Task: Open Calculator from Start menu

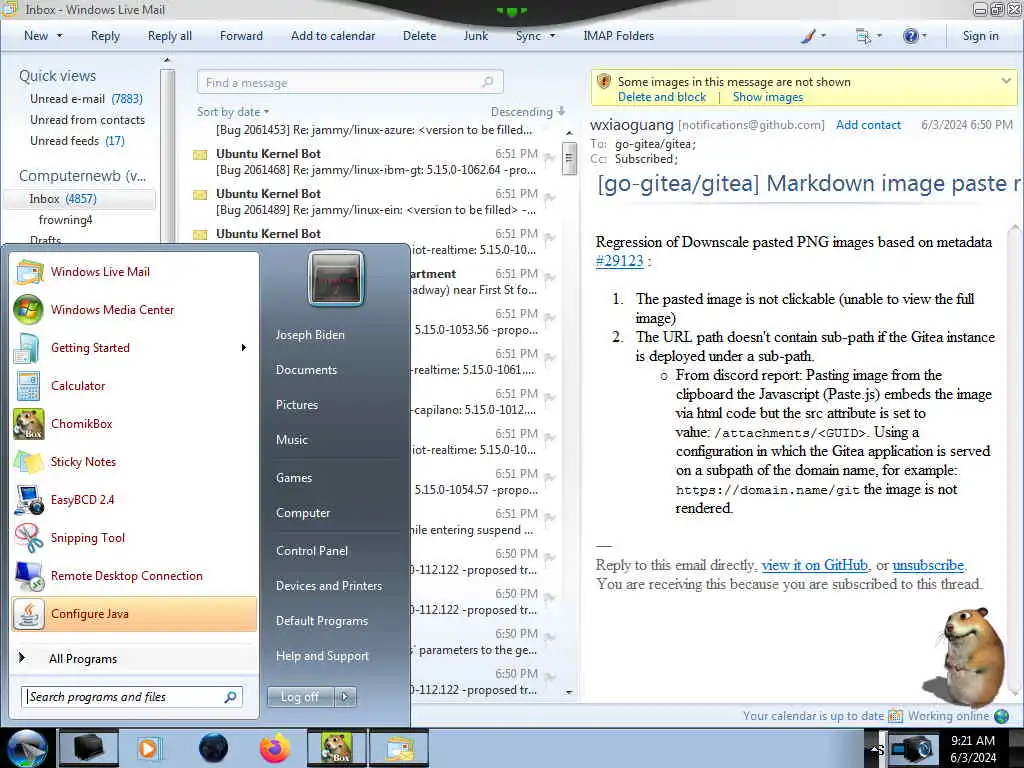Action: pyautogui.click(x=134, y=385)
